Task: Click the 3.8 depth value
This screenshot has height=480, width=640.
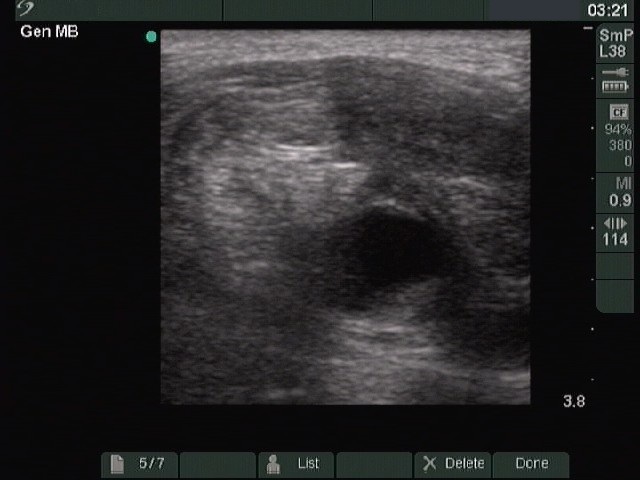Action: 574,402
